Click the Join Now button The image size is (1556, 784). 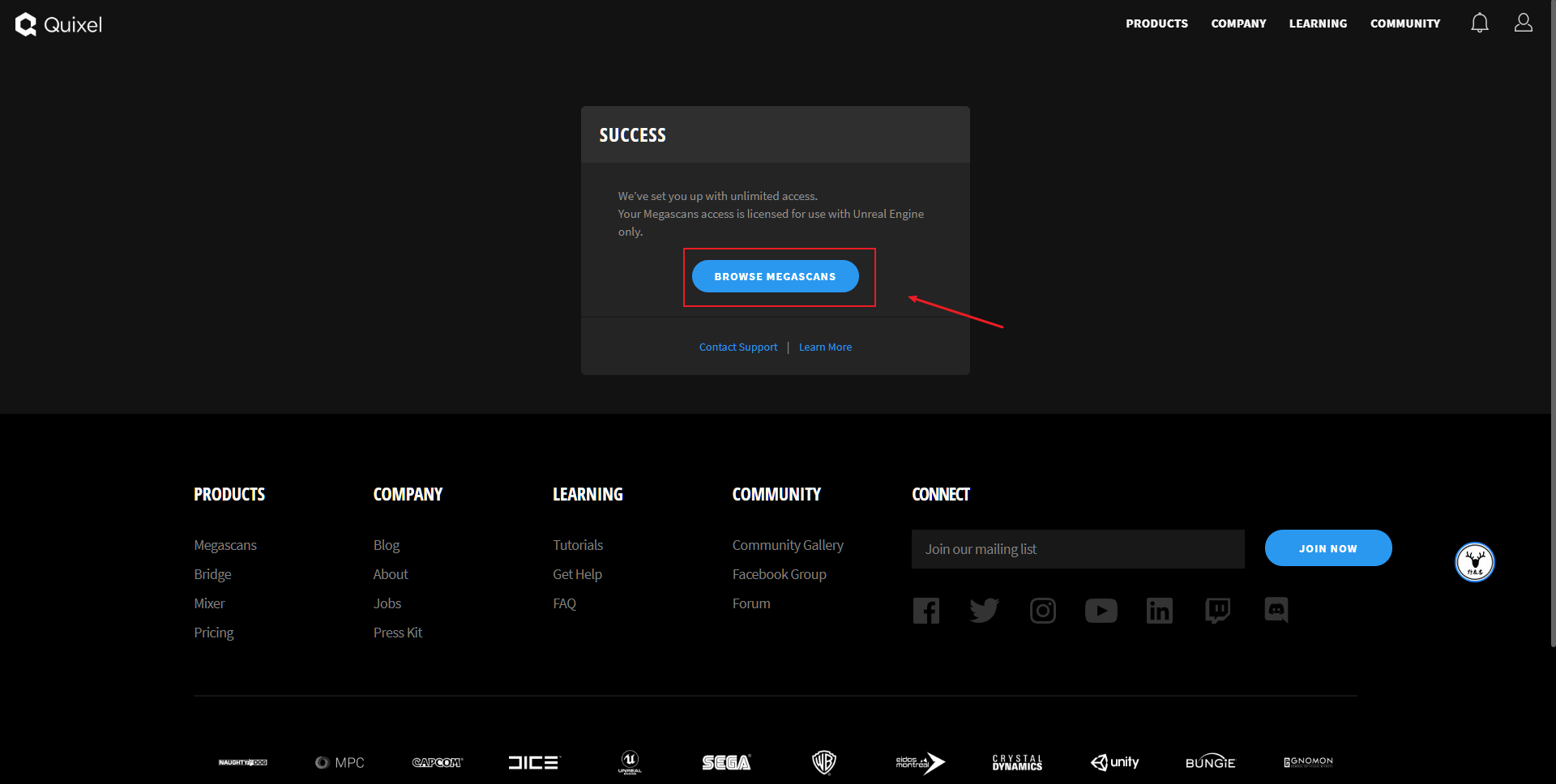(x=1328, y=548)
